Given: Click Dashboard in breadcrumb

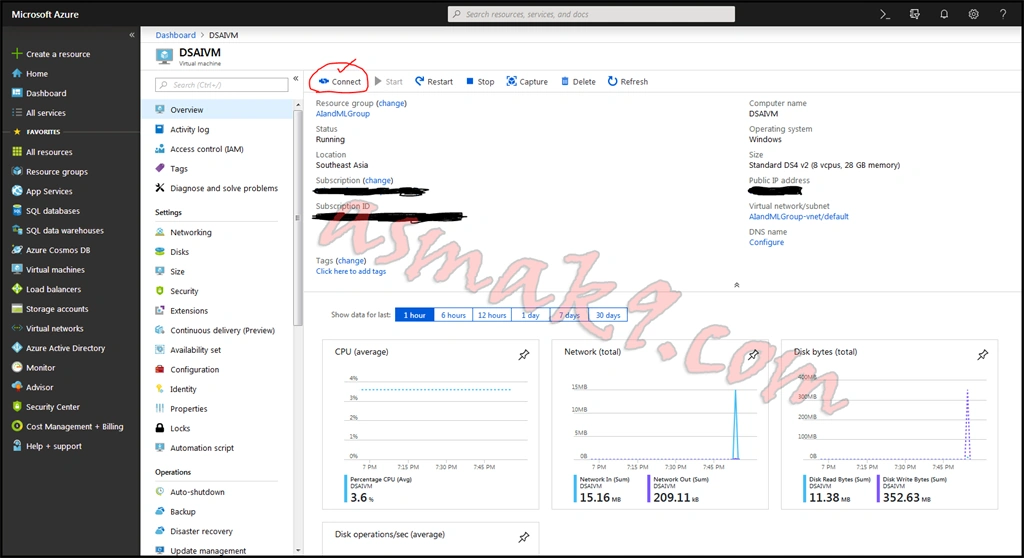Looking at the screenshot, I should [175, 35].
